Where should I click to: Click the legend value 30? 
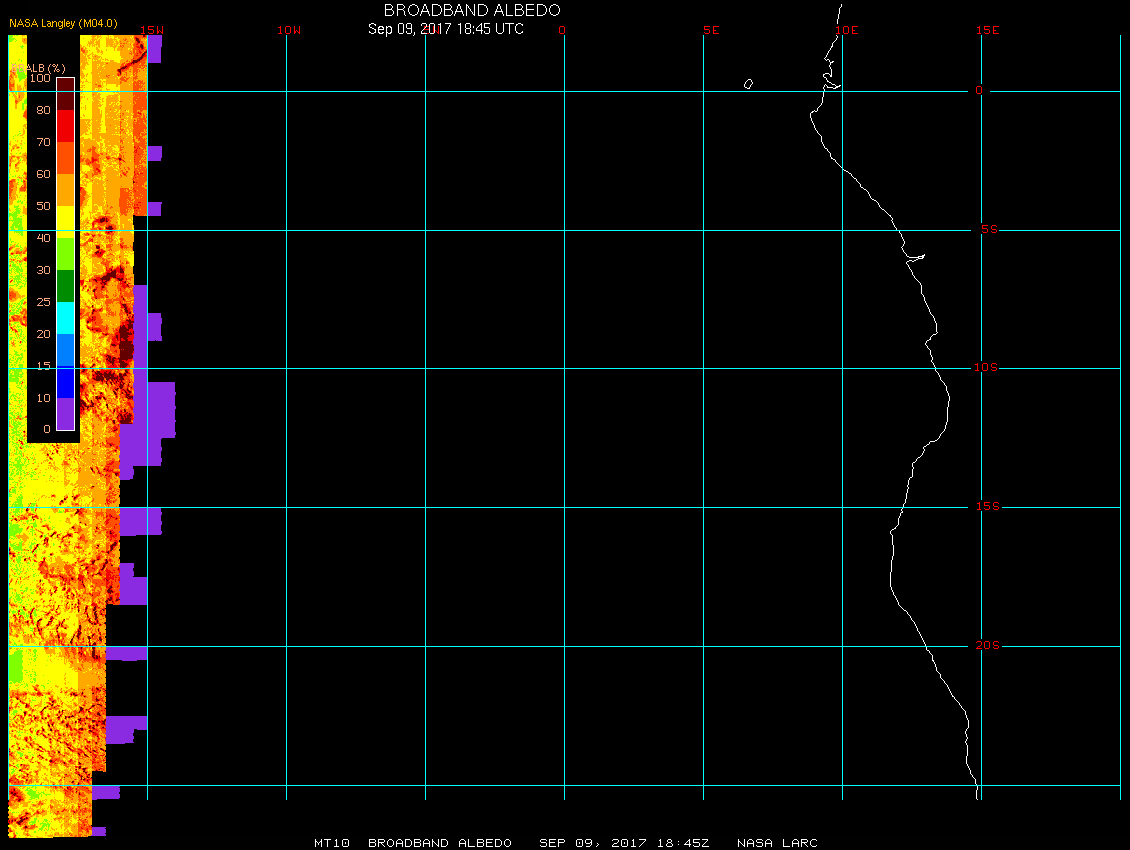[x=43, y=270]
